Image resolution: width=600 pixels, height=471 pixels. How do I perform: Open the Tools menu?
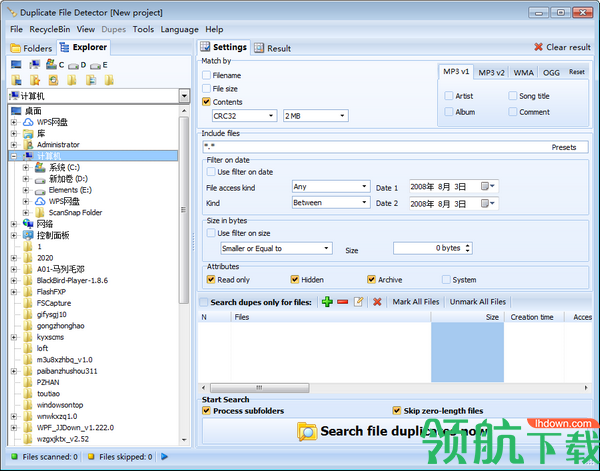pos(143,29)
